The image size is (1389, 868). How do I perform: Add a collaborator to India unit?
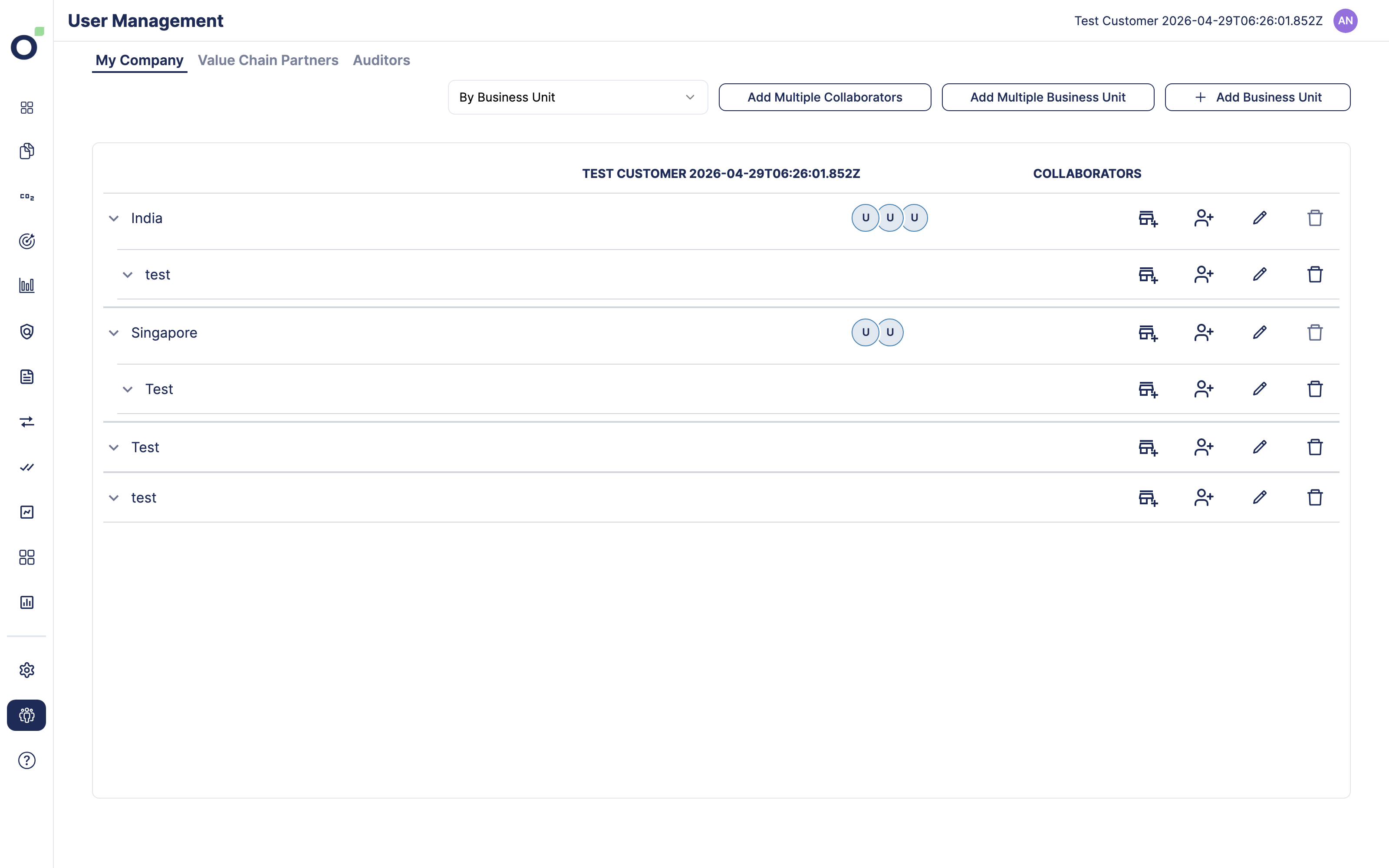coord(1204,218)
